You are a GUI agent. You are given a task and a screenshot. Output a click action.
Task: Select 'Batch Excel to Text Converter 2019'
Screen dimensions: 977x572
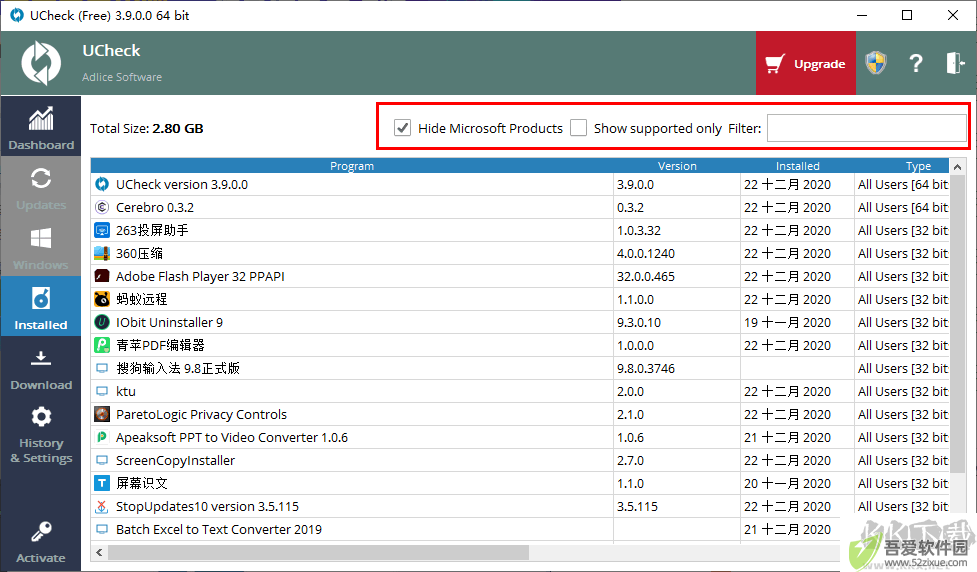tap(219, 530)
